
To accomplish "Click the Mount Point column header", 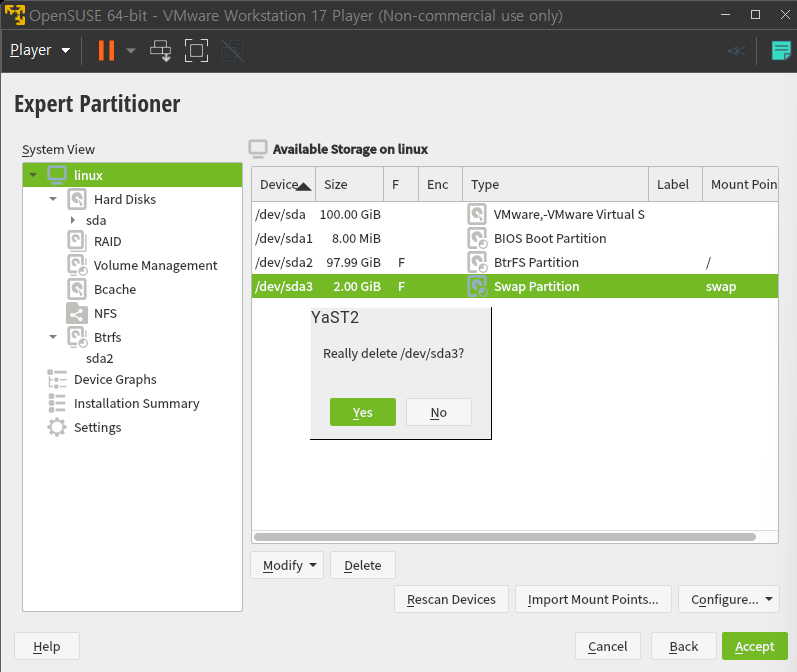I will click(x=741, y=184).
